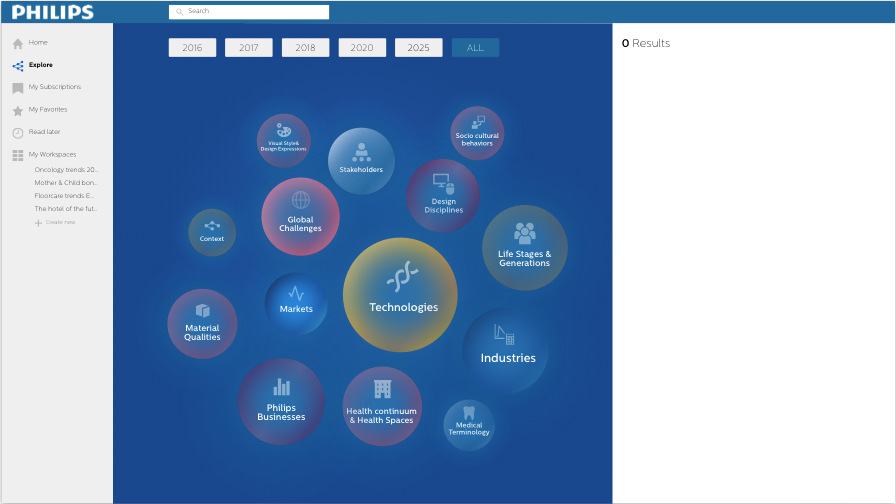Go to Home in sidebar
This screenshot has width=896, height=504.
[38, 42]
